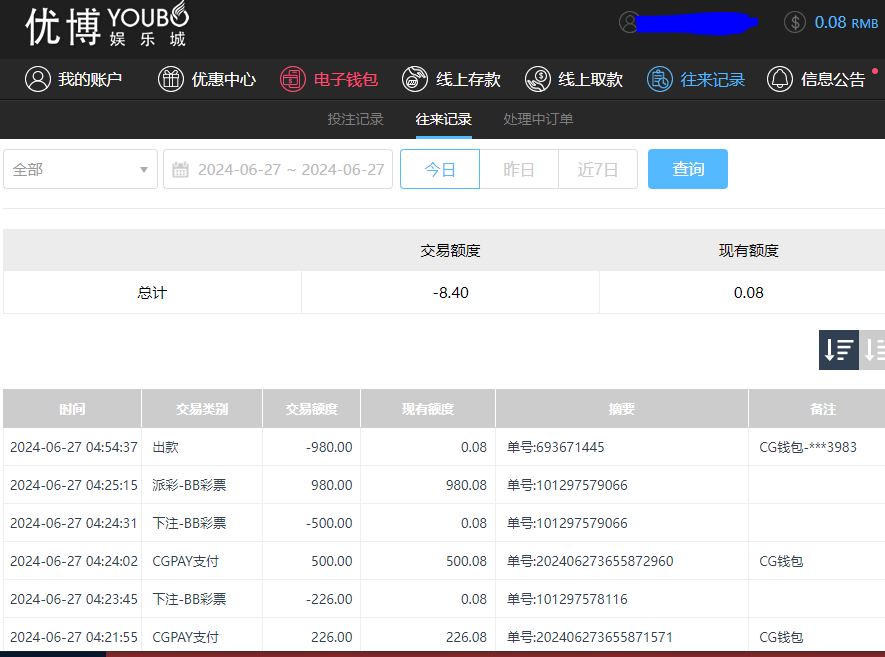Image resolution: width=885 pixels, height=657 pixels.
Task: Click the dollar balance icon in header
Action: click(795, 22)
